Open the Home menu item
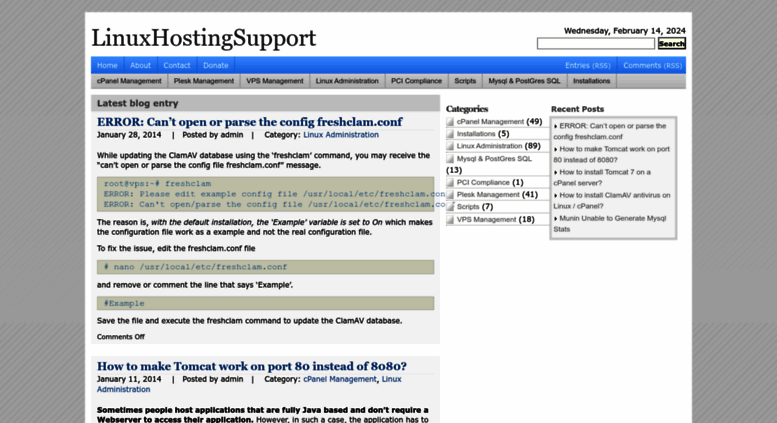 [x=107, y=65]
